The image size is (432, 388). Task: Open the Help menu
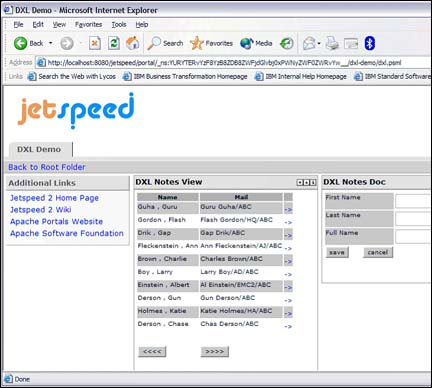click(x=142, y=24)
